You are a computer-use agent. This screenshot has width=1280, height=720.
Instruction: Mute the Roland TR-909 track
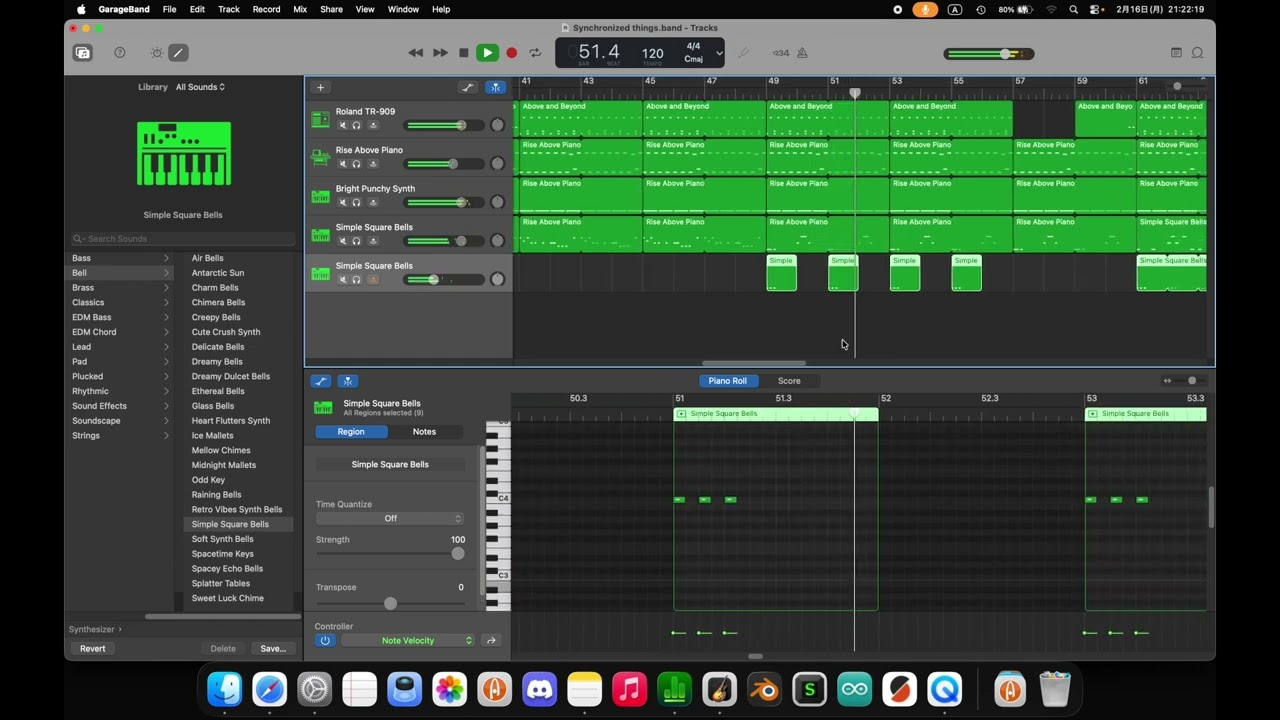tap(342, 125)
